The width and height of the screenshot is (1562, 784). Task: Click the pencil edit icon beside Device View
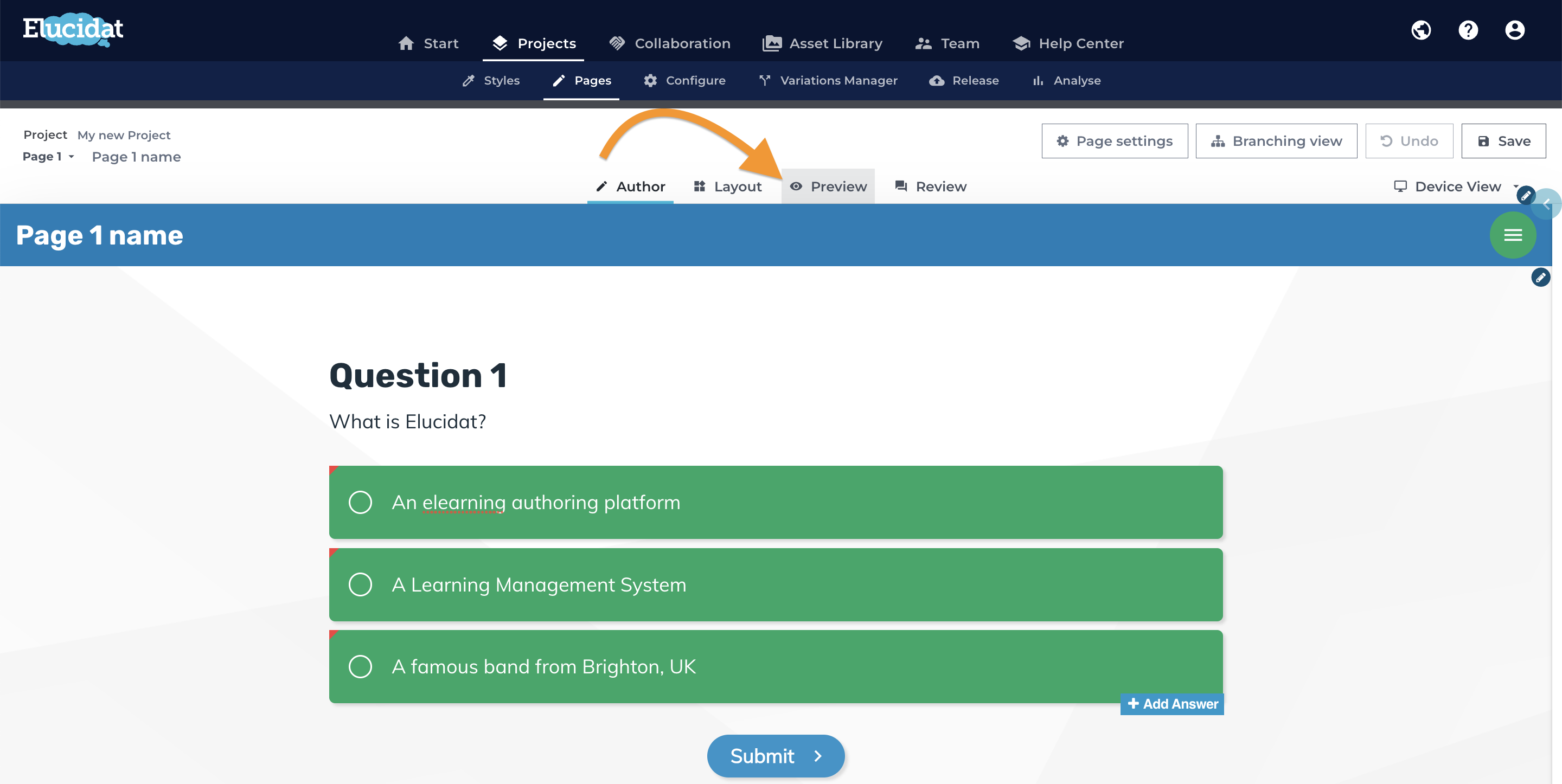[x=1526, y=195]
